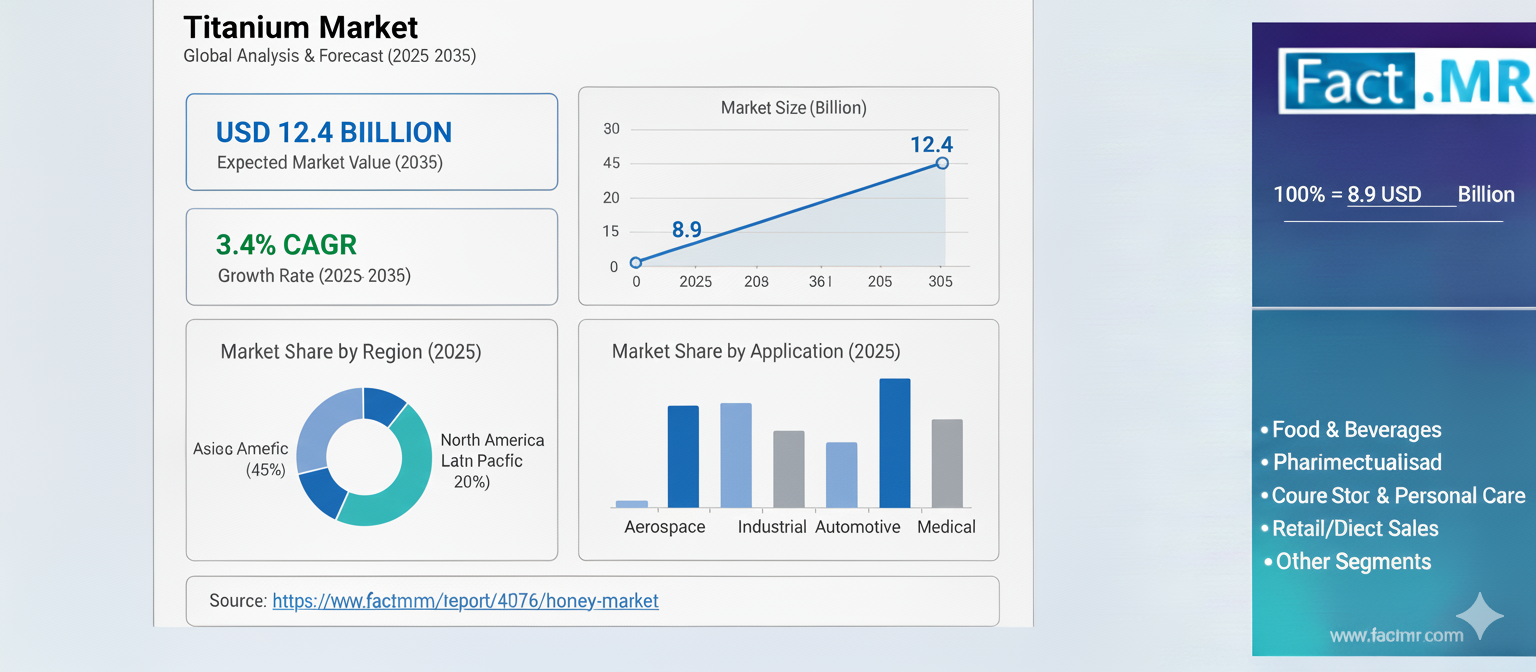The image size is (1536, 672).
Task: Click the Aerospace axis label
Action: 664,527
